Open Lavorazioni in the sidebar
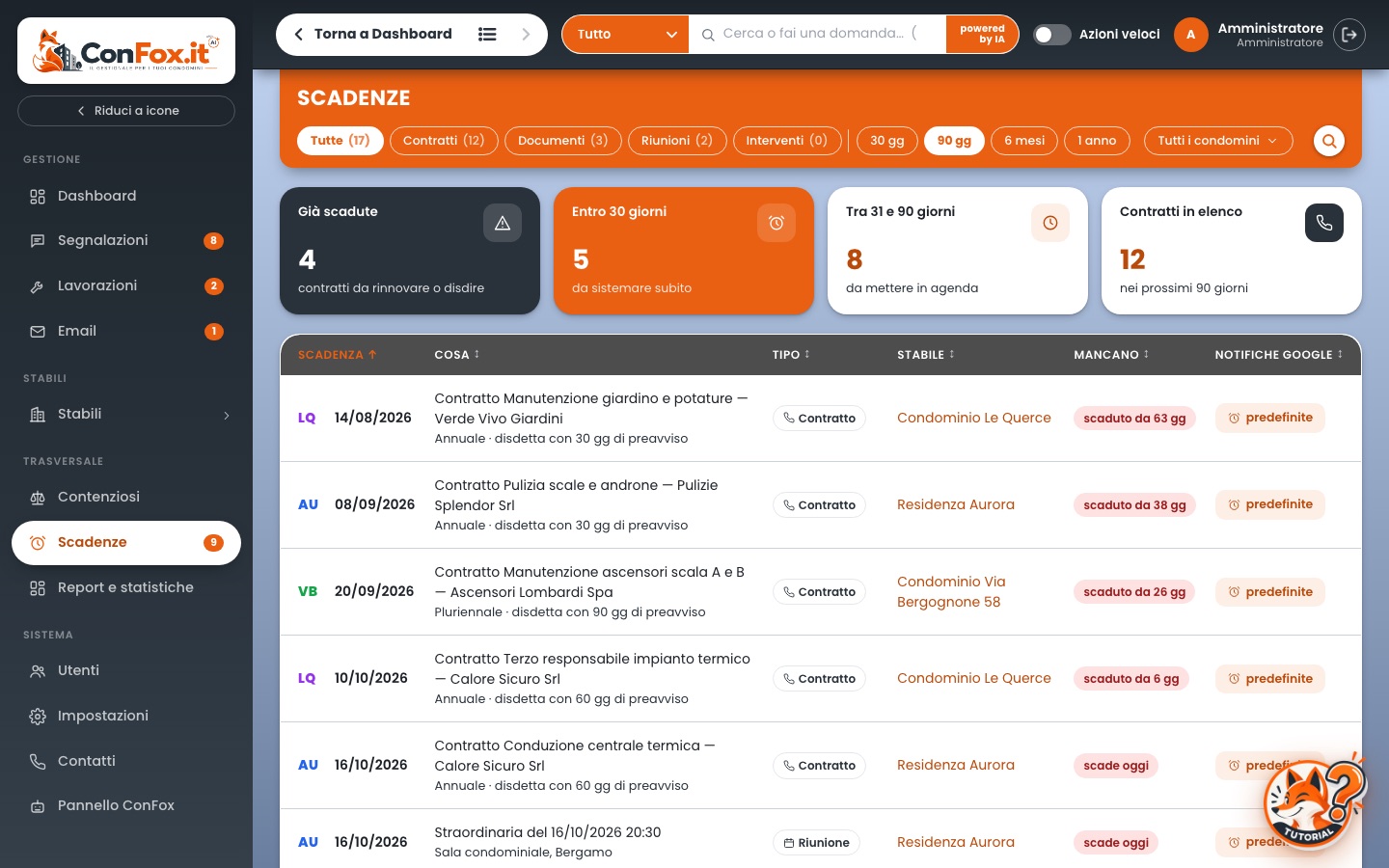1389x868 pixels. pyautogui.click(x=126, y=285)
